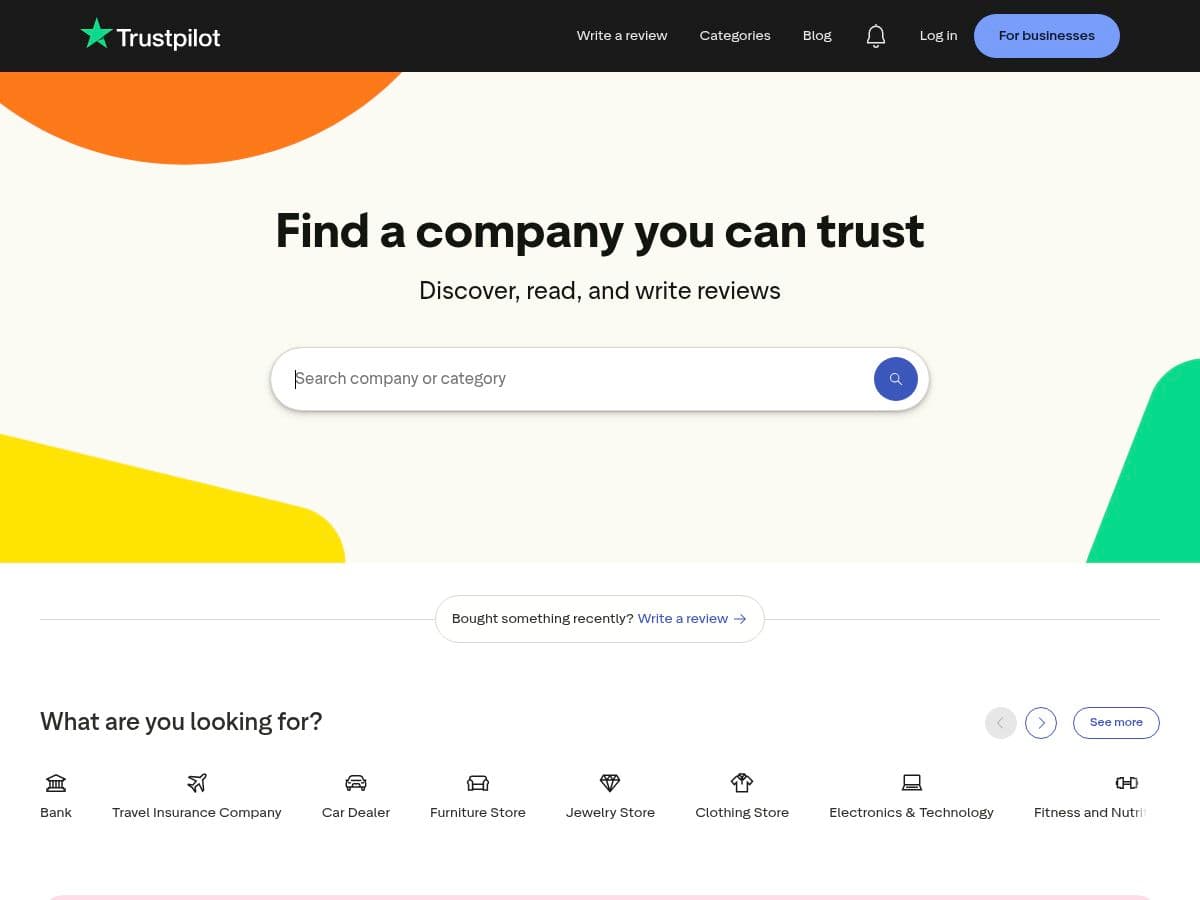Click the For businesses button
Screen dimensions: 1200x900
tap(1046, 35)
